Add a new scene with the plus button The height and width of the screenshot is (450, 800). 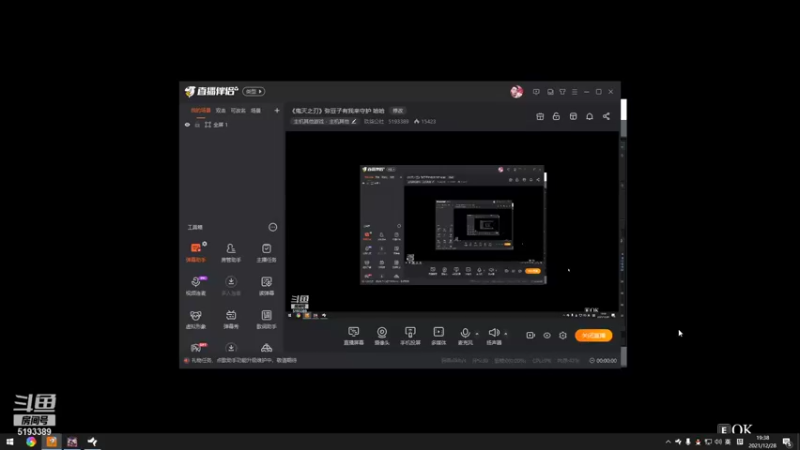(x=277, y=110)
